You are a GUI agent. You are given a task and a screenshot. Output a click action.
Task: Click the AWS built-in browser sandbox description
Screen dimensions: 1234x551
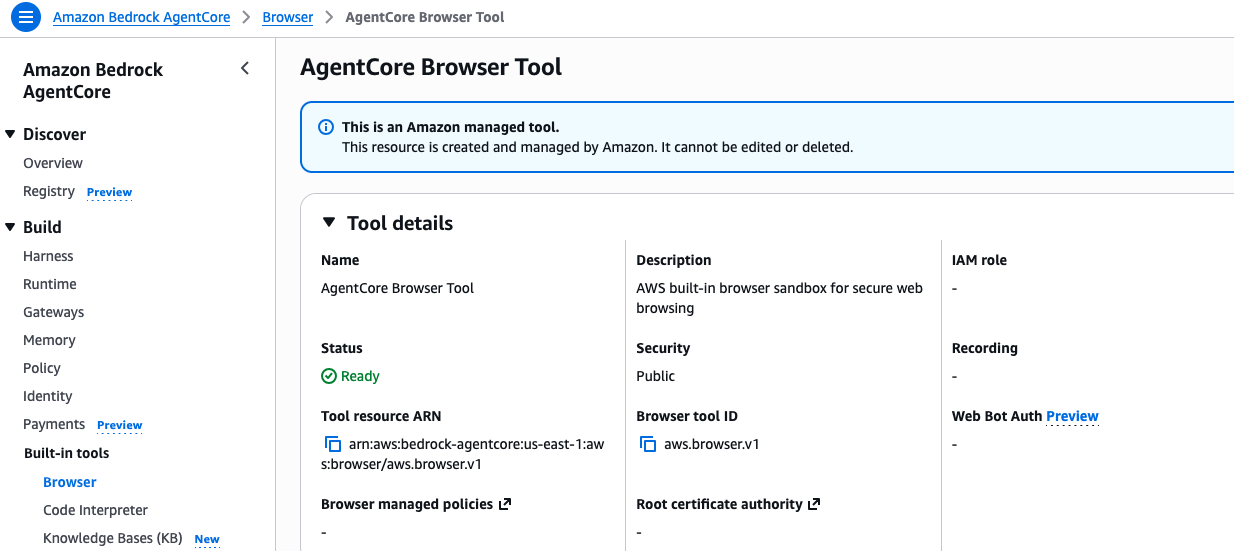click(x=779, y=298)
